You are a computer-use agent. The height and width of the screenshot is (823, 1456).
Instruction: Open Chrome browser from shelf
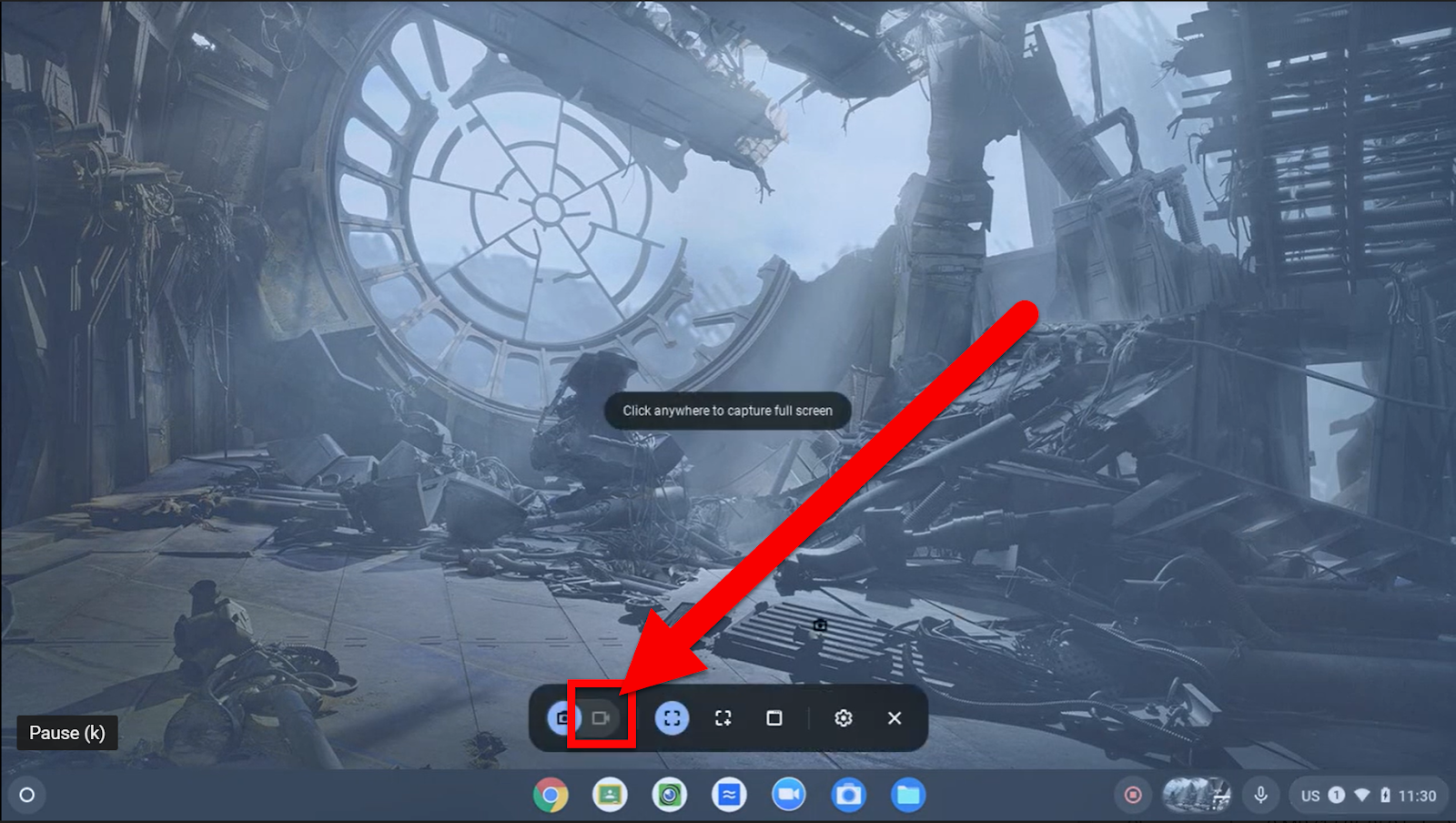tap(551, 795)
